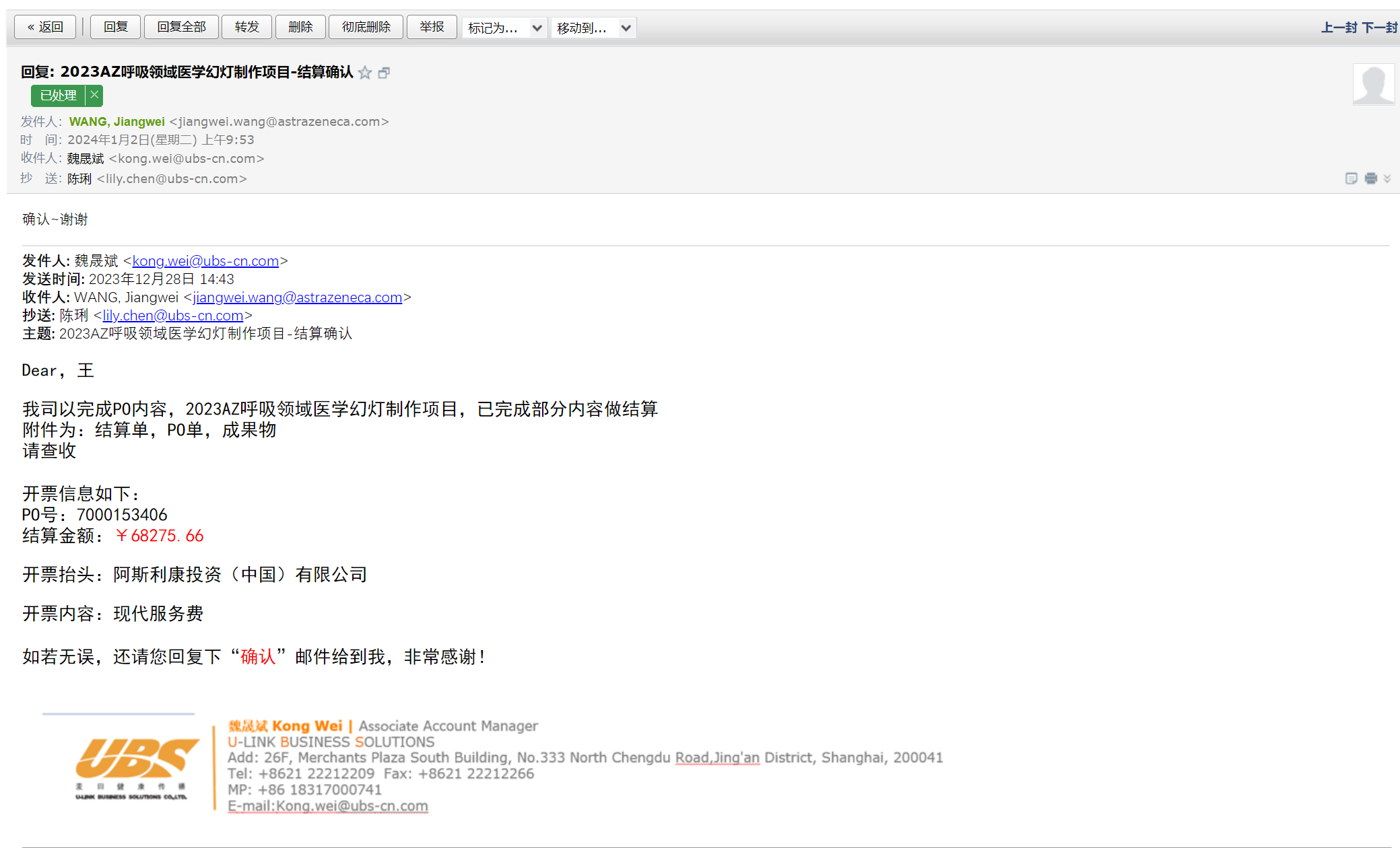Star this email with the star icon

point(365,73)
